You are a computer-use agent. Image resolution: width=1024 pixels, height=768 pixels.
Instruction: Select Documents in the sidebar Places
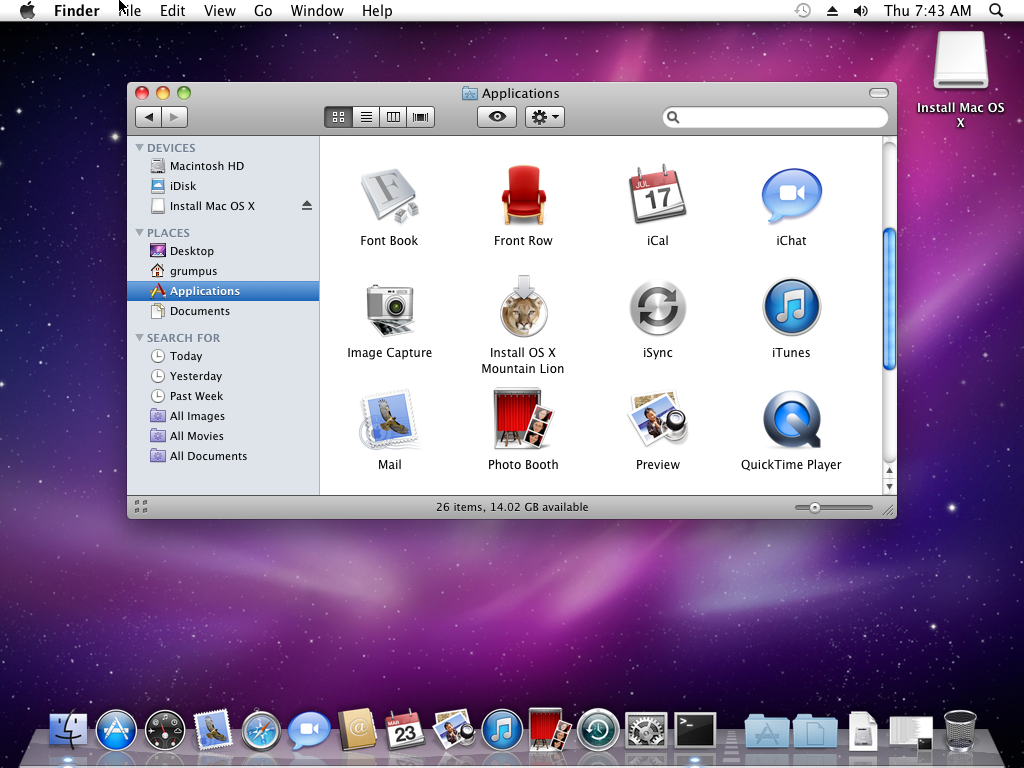(199, 311)
